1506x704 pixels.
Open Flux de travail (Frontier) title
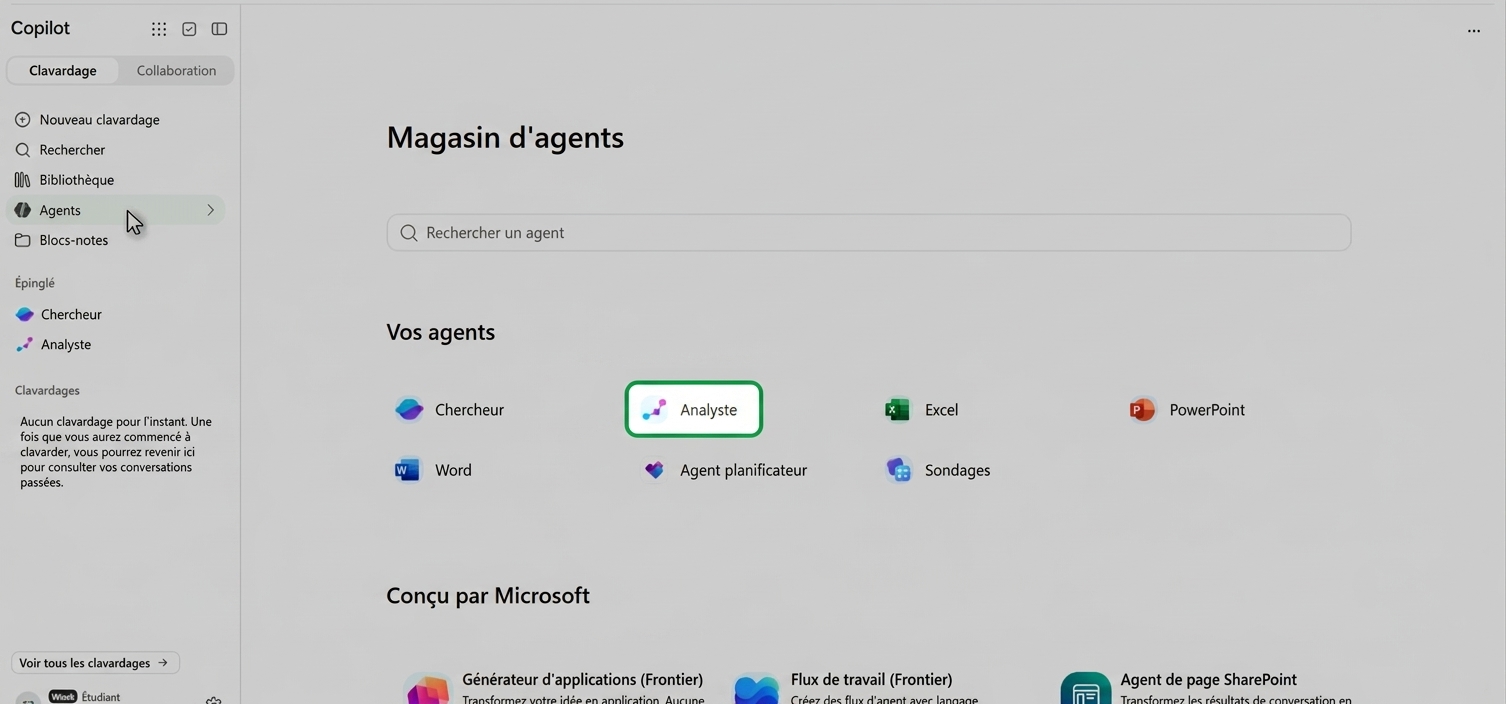pos(871,679)
